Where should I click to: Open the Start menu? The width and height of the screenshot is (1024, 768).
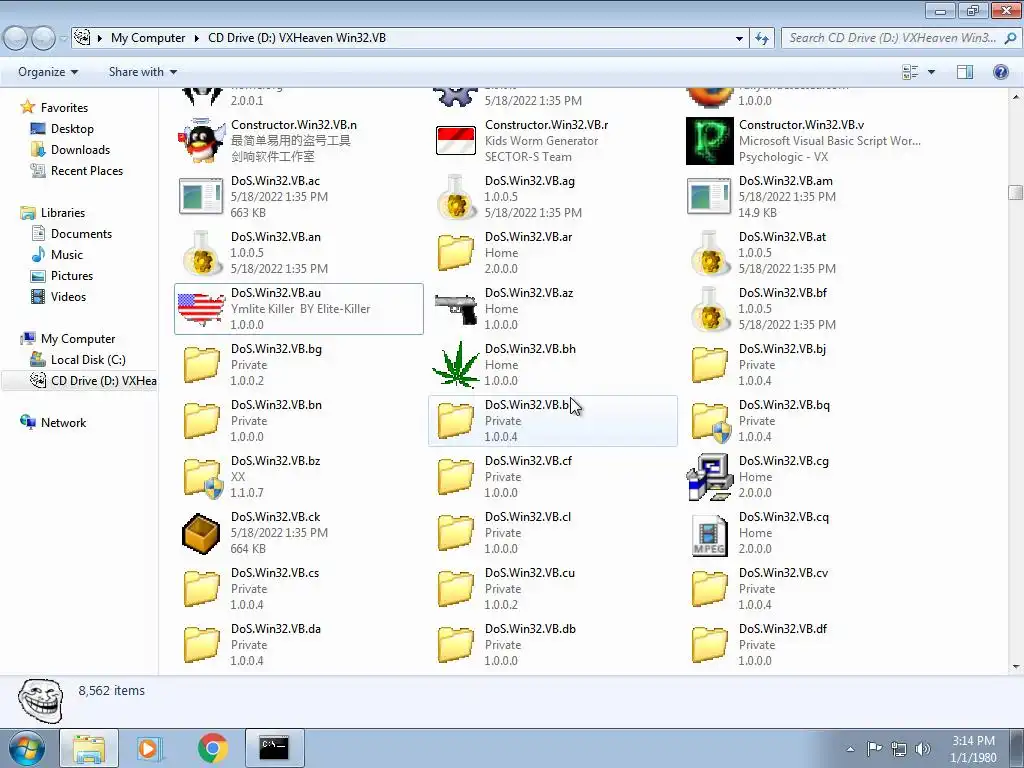point(26,748)
